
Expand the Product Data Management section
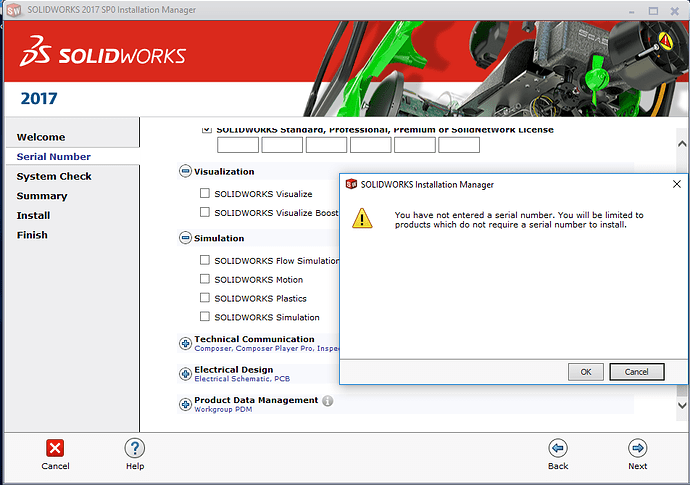click(x=185, y=404)
